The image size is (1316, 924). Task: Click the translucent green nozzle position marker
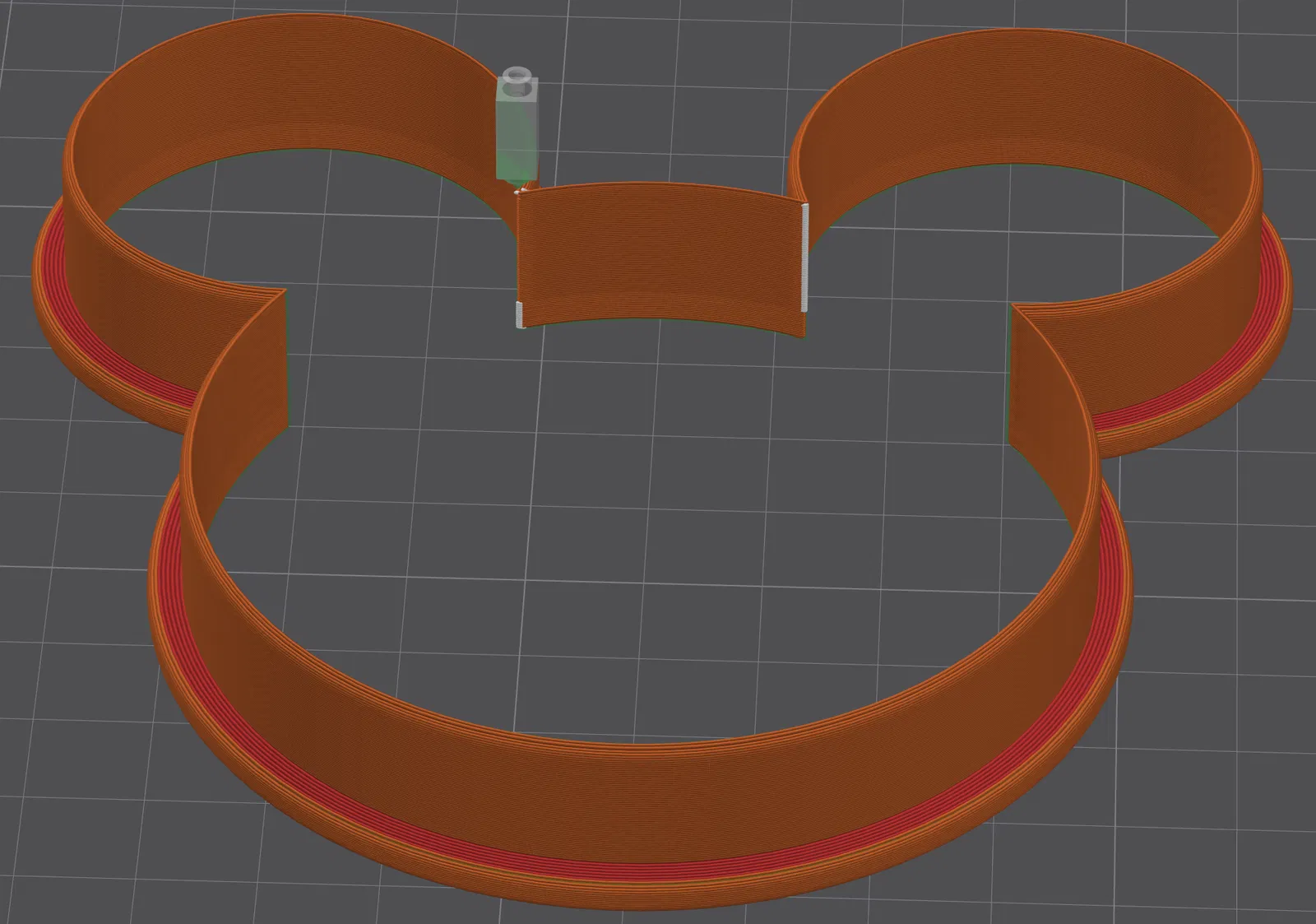coord(516,127)
